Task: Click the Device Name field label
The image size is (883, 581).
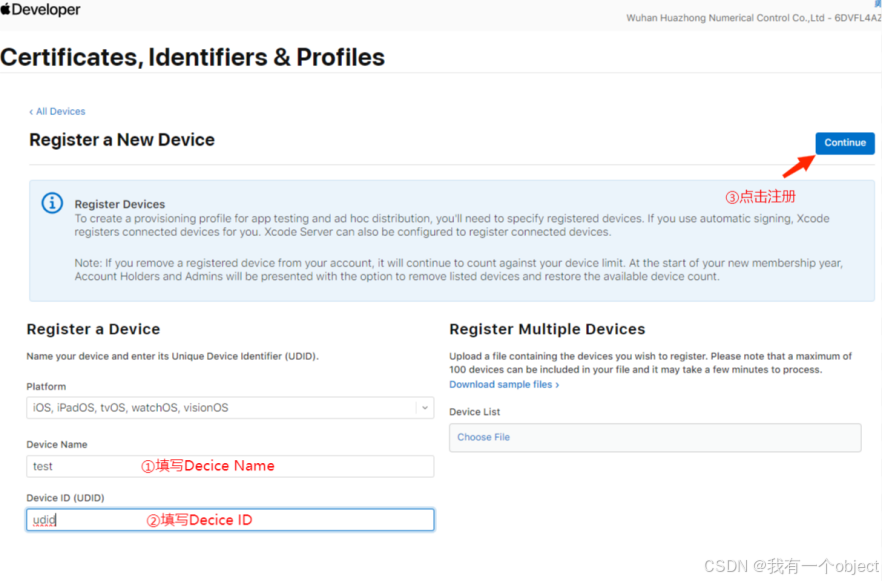Action: (x=57, y=445)
